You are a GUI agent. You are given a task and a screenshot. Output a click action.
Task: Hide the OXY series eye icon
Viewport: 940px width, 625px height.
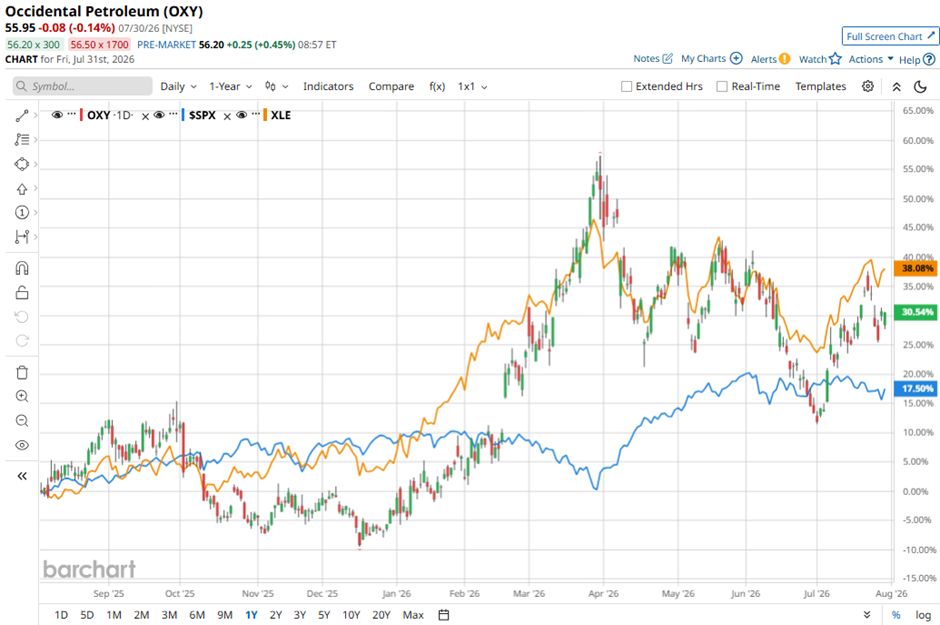[x=57, y=115]
